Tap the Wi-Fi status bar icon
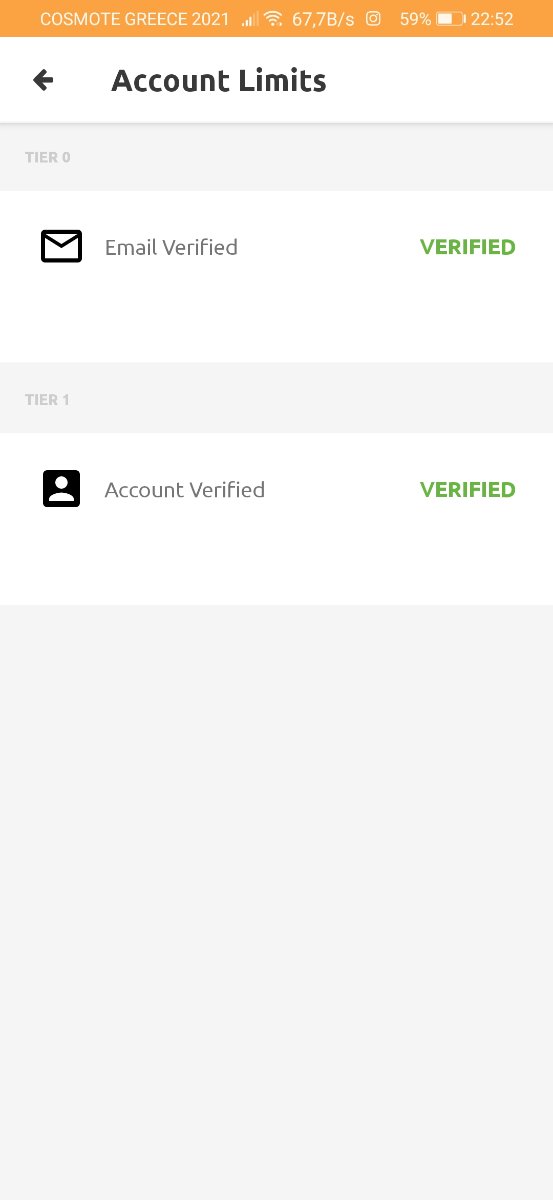The height and width of the screenshot is (1200, 553). (x=273, y=19)
